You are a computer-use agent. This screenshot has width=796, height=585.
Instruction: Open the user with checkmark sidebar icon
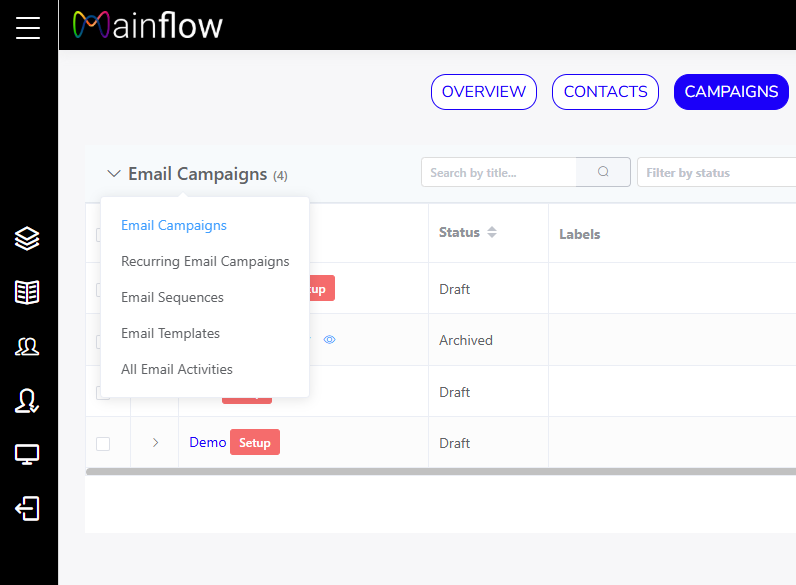(x=27, y=401)
